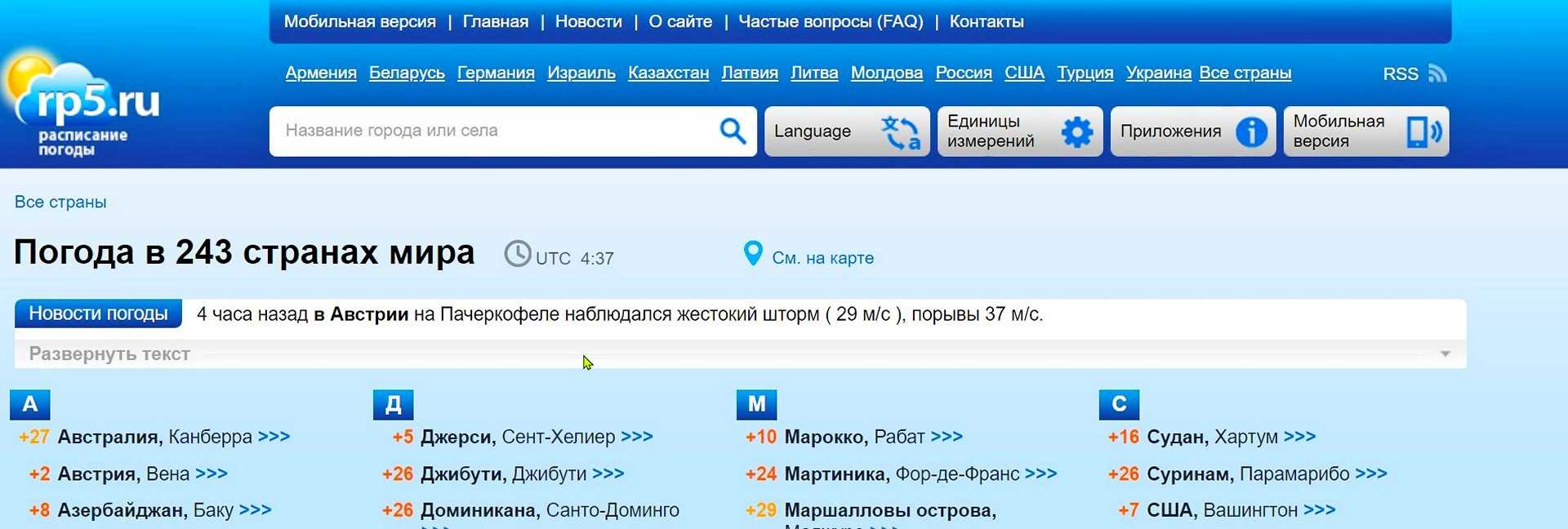Open Частые вопросы (FAQ) menu item
This screenshot has width=1568, height=529.
(831, 22)
